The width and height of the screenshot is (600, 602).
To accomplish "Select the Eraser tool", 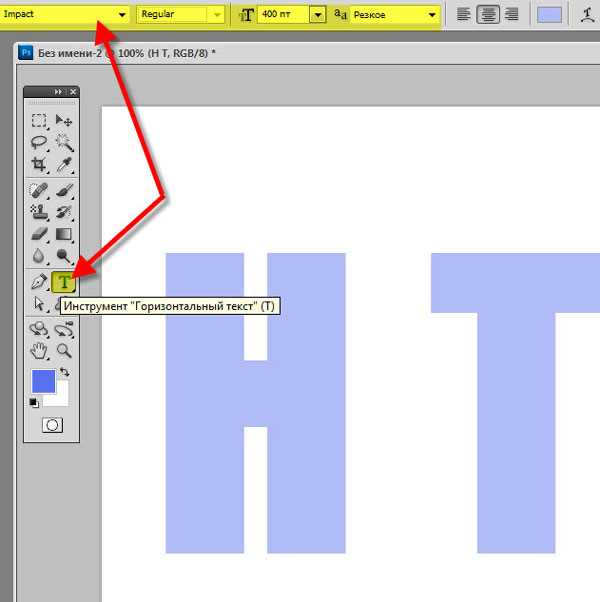I will (x=39, y=234).
